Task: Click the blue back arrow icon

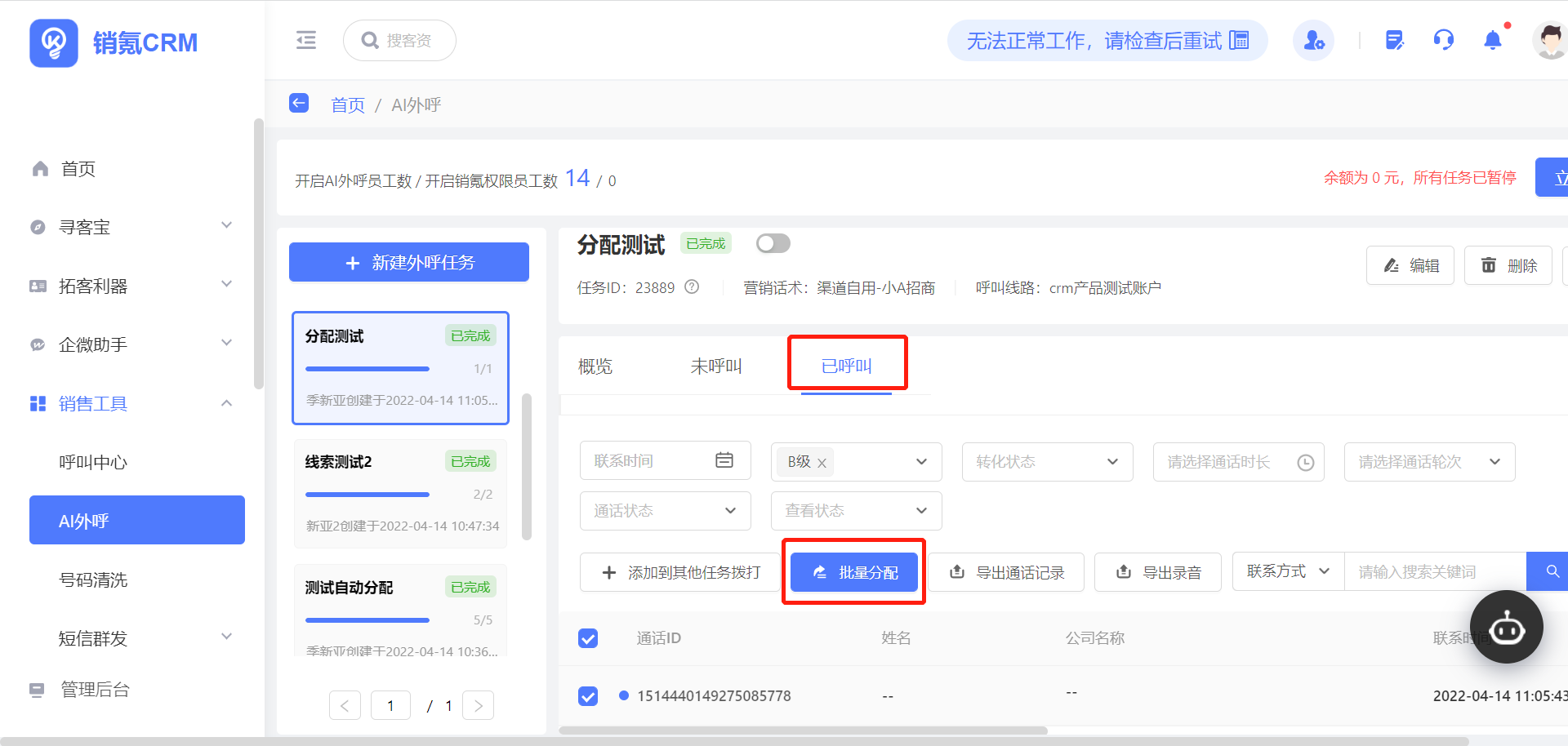Action: pos(299,104)
